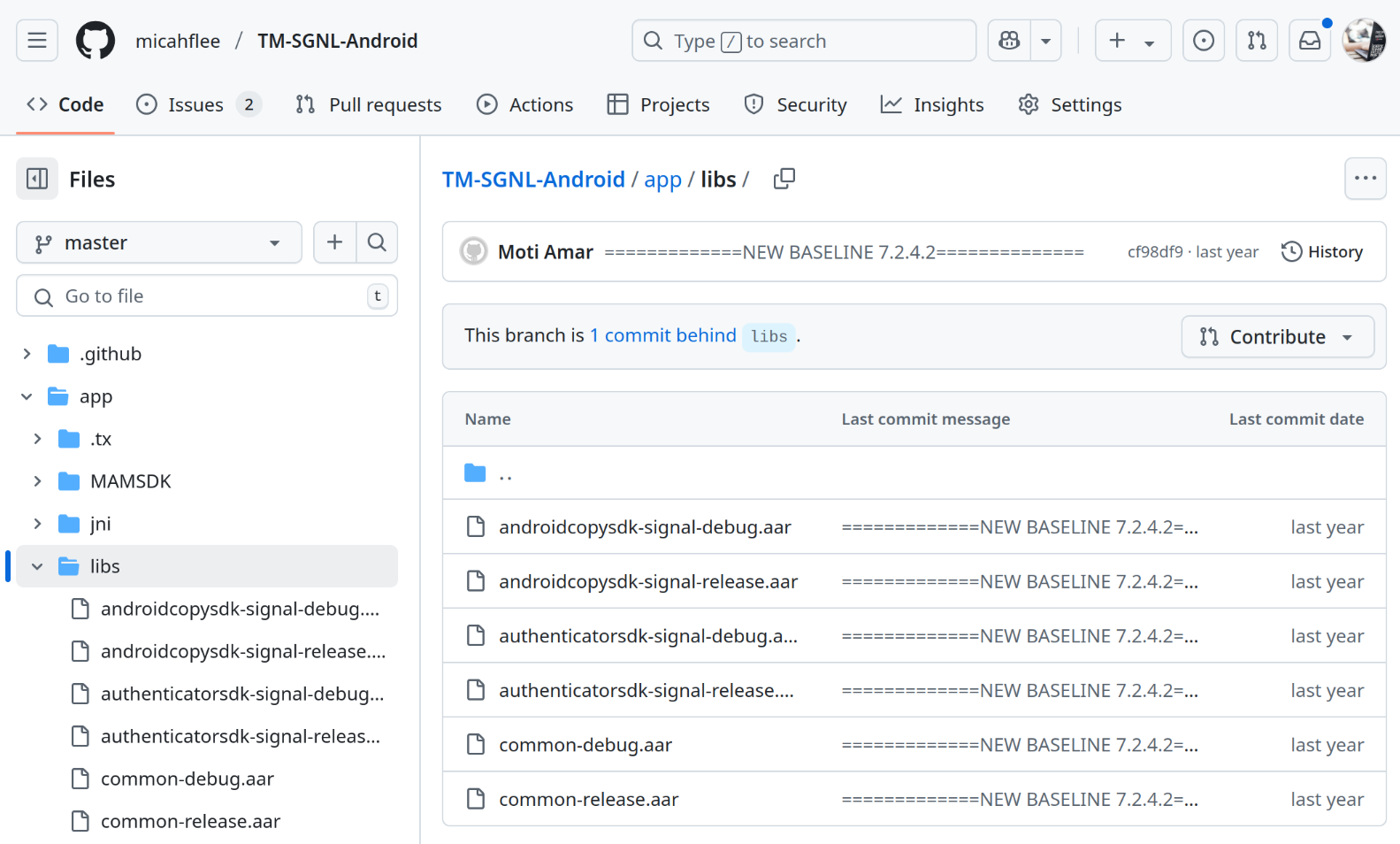1400x844 pixels.
Task: Switch to the Security tab
Action: (795, 104)
